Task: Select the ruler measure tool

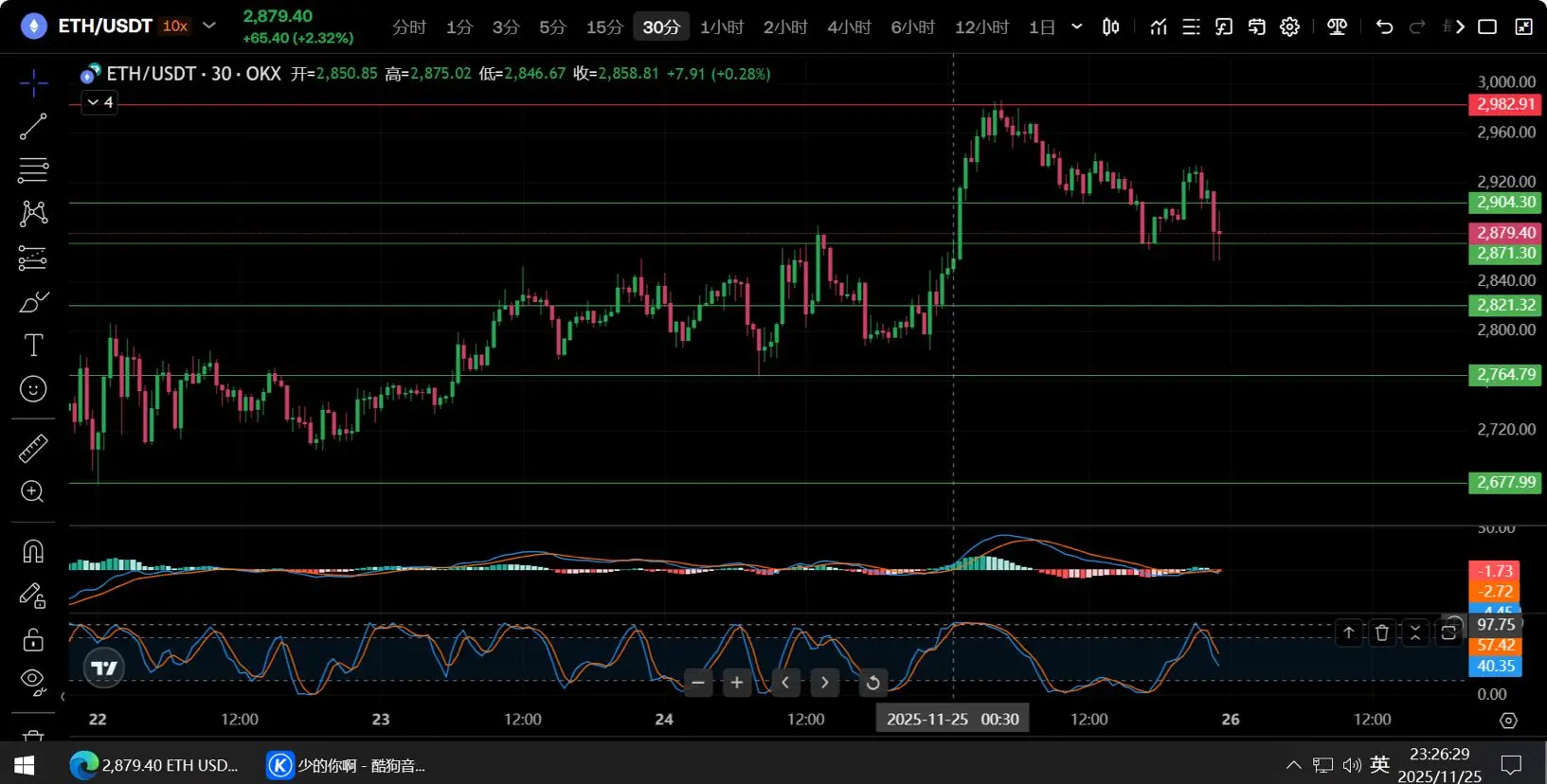Action: [33, 448]
